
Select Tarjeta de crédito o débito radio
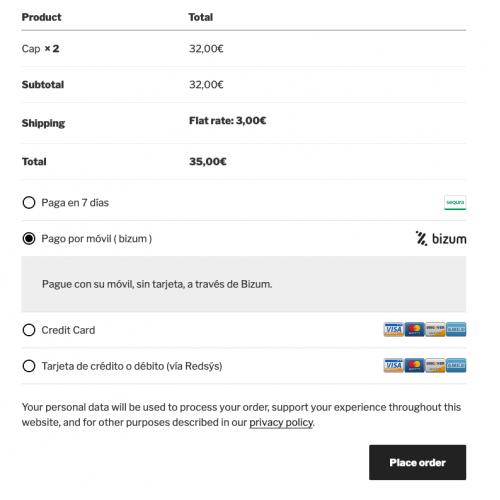coord(29,366)
